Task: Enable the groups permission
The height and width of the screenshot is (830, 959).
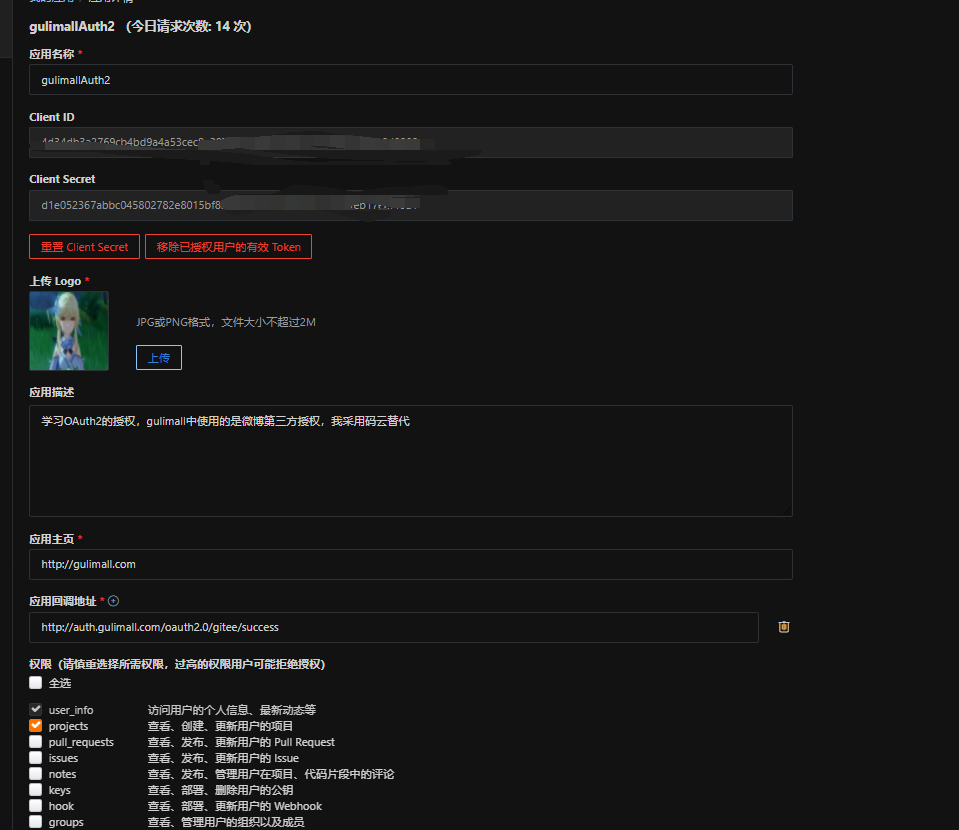Action: pyautogui.click(x=34, y=821)
